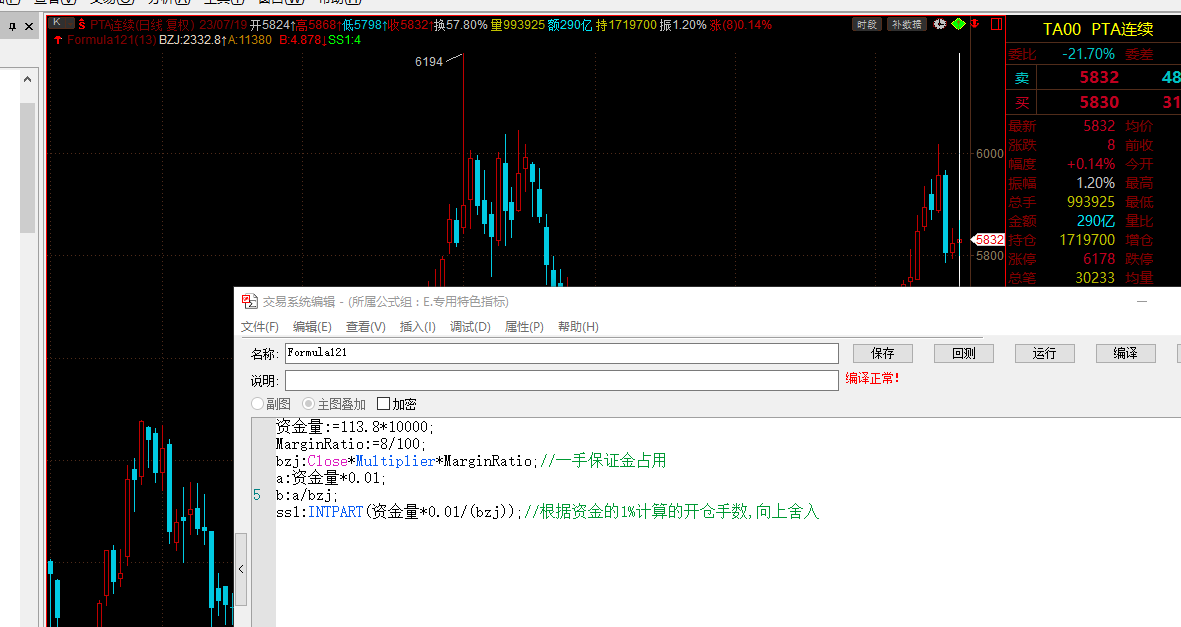The width and height of the screenshot is (1181, 627).
Task: Click the 卖 price 5832 in quote panel
Action: [1099, 77]
